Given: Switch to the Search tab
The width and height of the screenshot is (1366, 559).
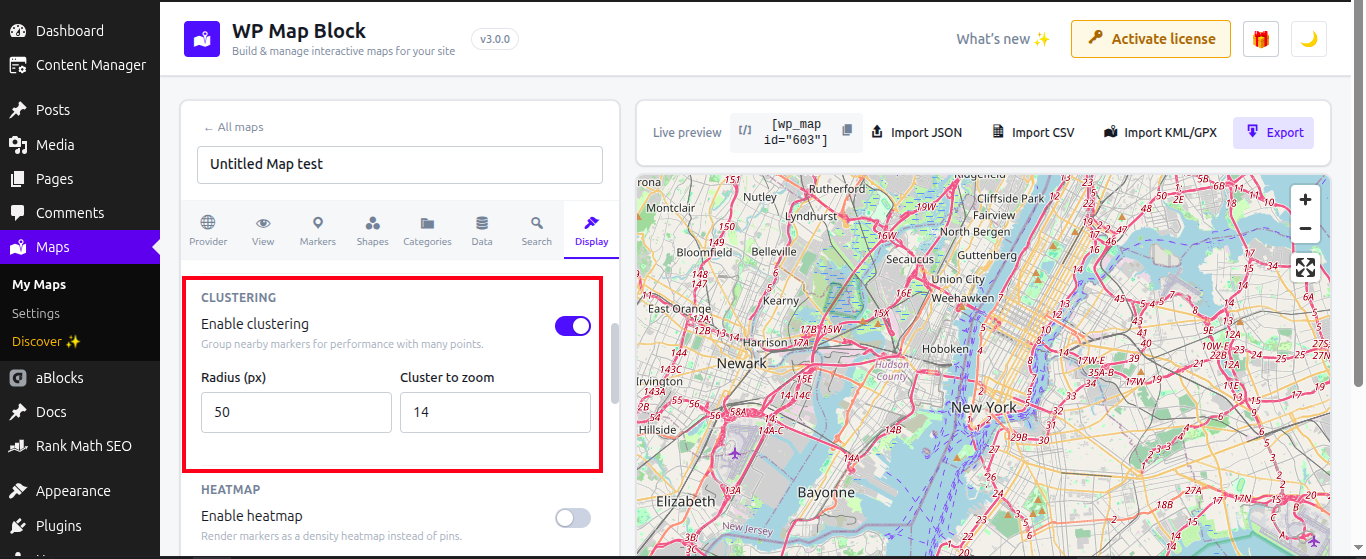Looking at the screenshot, I should click(537, 230).
